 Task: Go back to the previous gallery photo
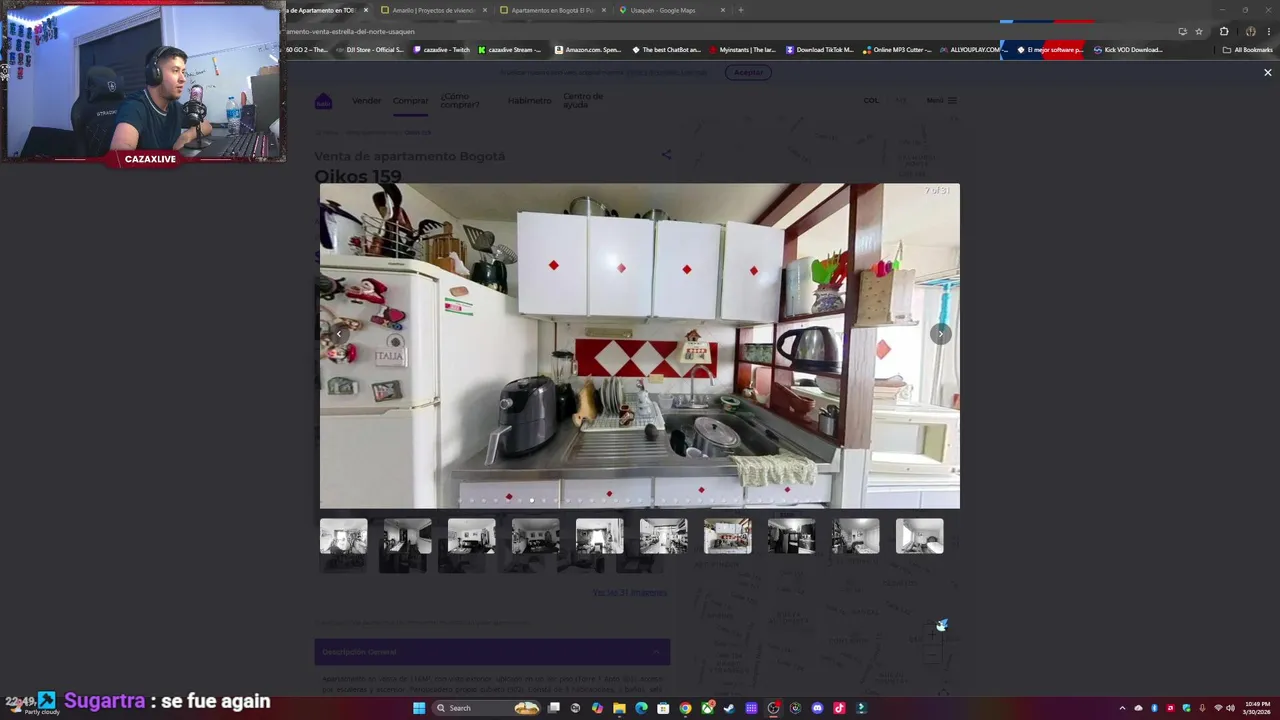point(339,334)
